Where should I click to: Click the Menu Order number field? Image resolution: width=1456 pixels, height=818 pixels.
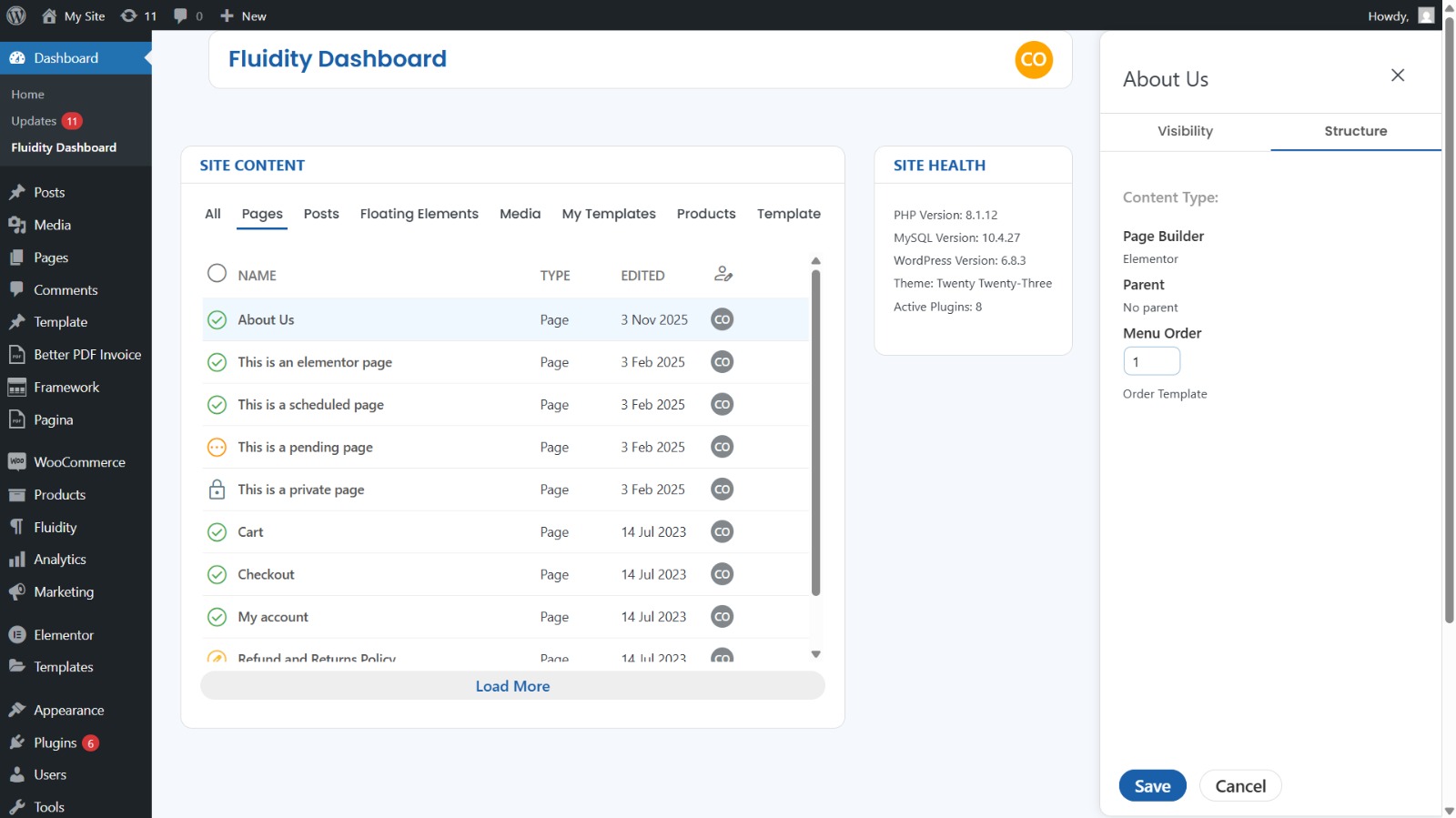click(x=1151, y=361)
